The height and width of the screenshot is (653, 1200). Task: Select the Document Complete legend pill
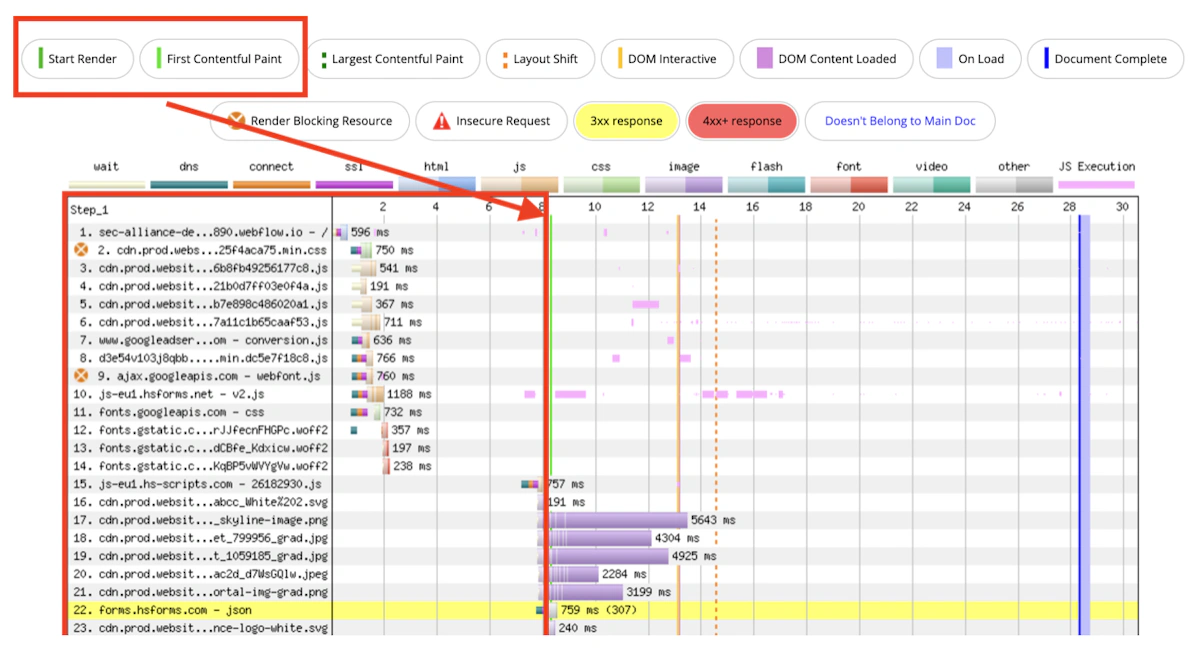pyautogui.click(x=1105, y=59)
